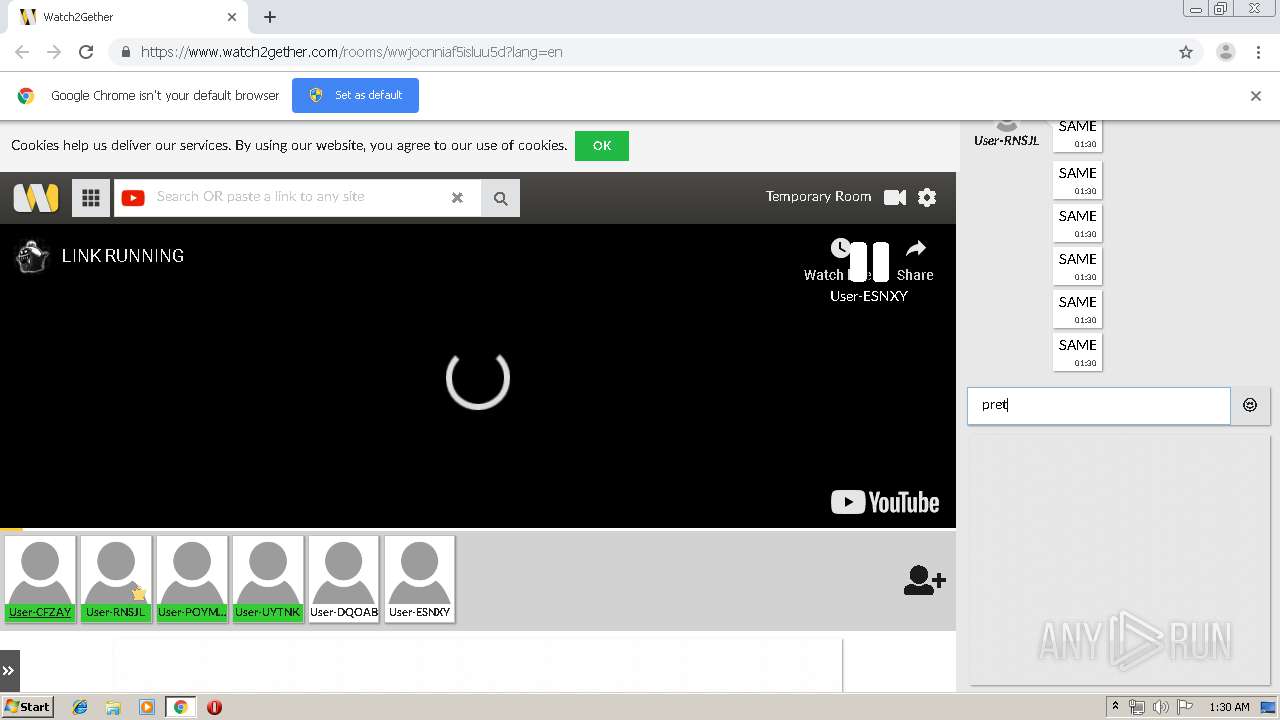This screenshot has height=720, width=1280.
Task: Click the Watch2Gether logo icon
Action: point(36,197)
